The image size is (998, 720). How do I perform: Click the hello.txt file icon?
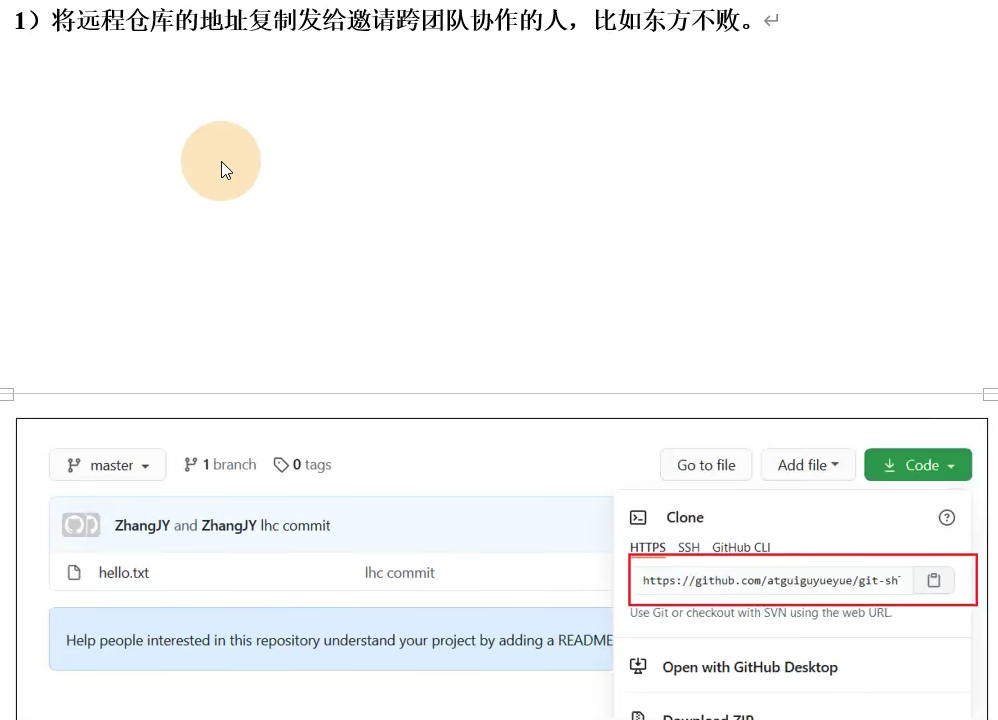pos(74,573)
